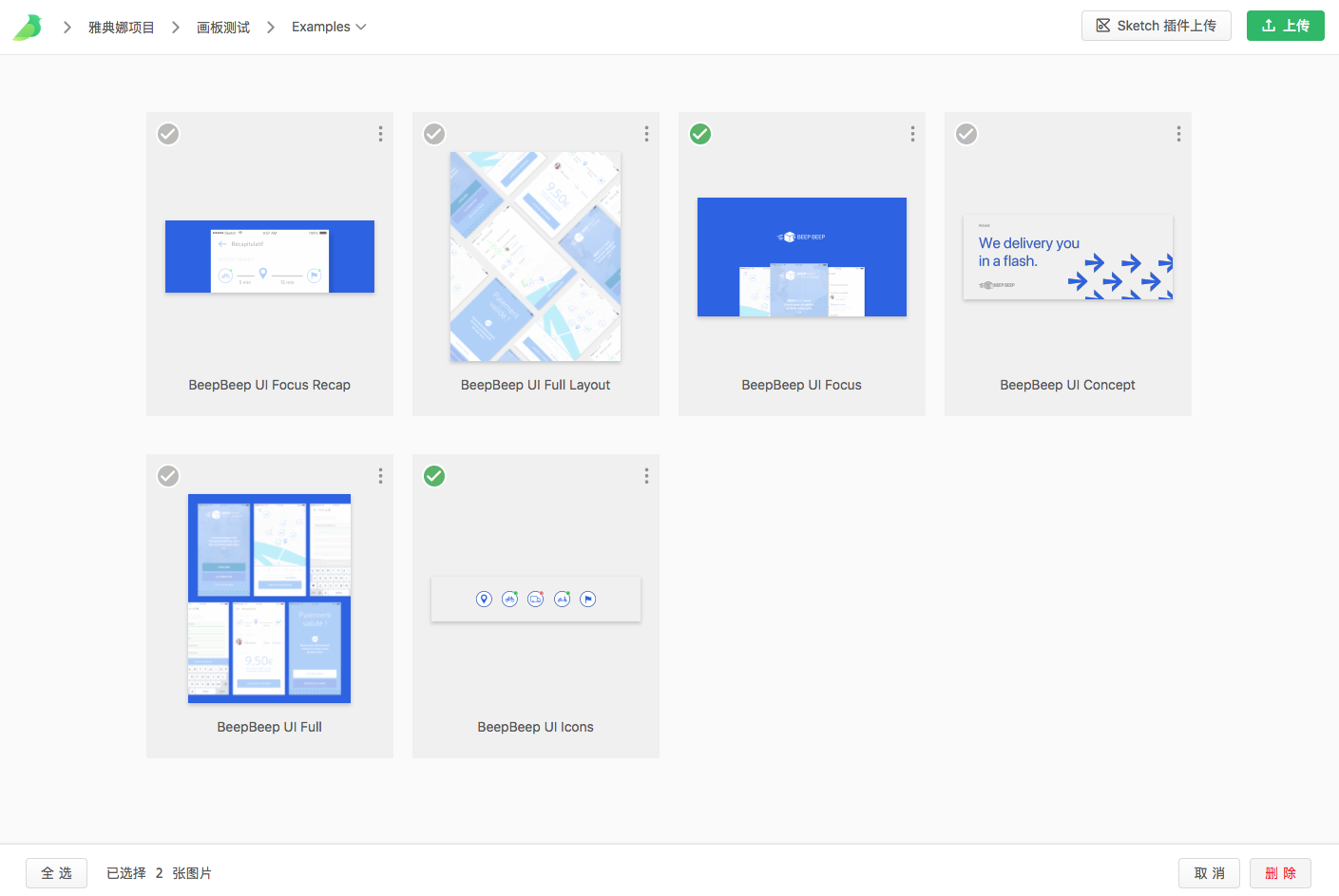Image resolution: width=1339 pixels, height=896 pixels.
Task: Open three-dot menu on BeepBeep UI Concept
Action: (x=1178, y=134)
